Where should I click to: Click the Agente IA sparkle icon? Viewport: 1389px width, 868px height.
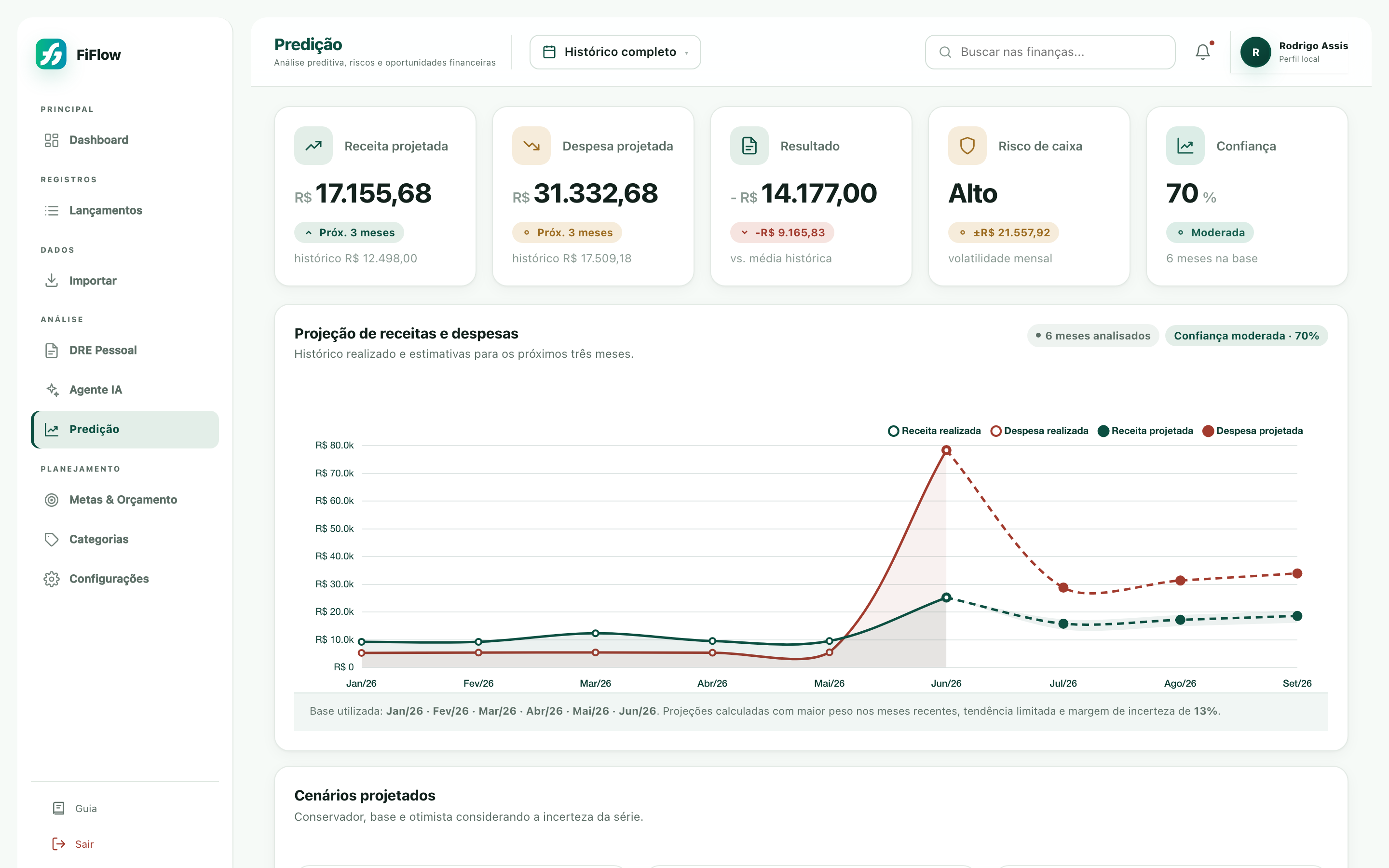pyautogui.click(x=52, y=390)
